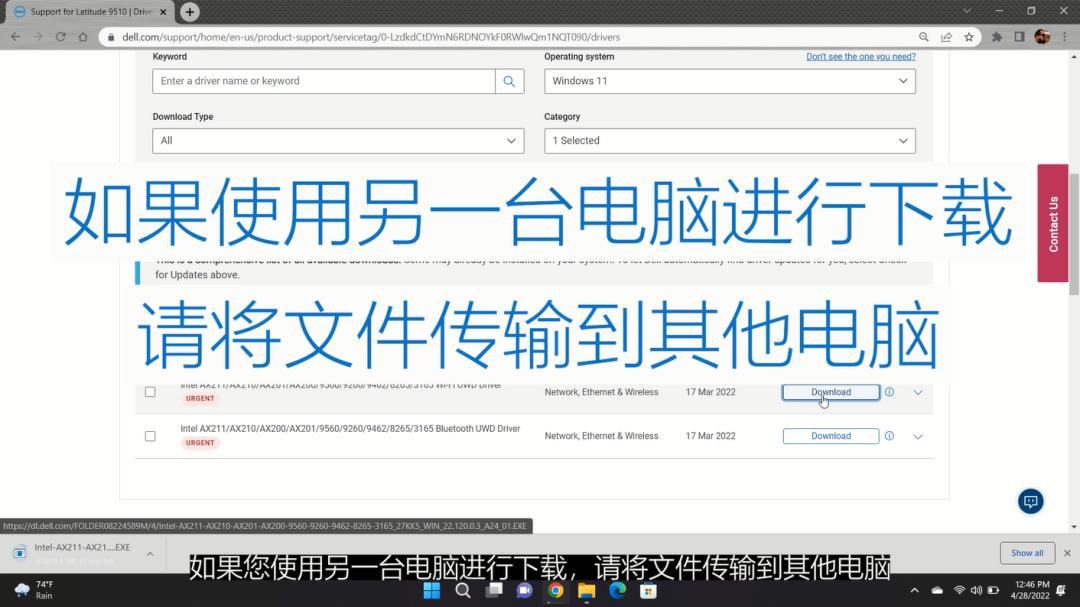Click the info icon beside the Bluetooth driver
Image resolution: width=1080 pixels, height=607 pixels.
pyautogui.click(x=889, y=435)
